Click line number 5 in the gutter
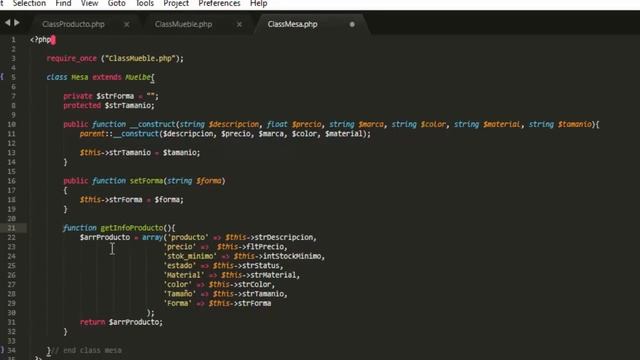Screen dimensions: 640x360 pos(13,77)
